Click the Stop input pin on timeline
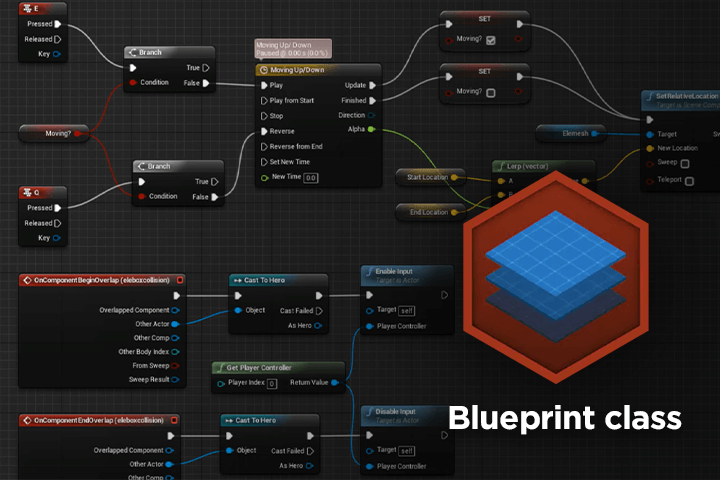 point(264,116)
